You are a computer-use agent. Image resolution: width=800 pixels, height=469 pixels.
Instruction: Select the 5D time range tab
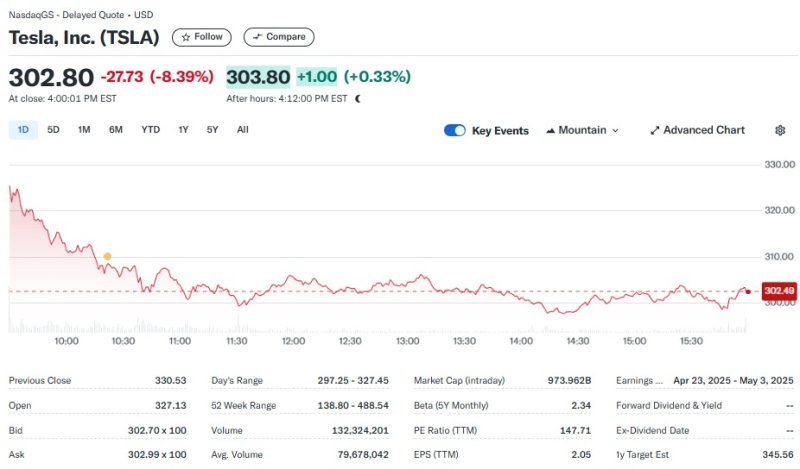click(x=53, y=130)
